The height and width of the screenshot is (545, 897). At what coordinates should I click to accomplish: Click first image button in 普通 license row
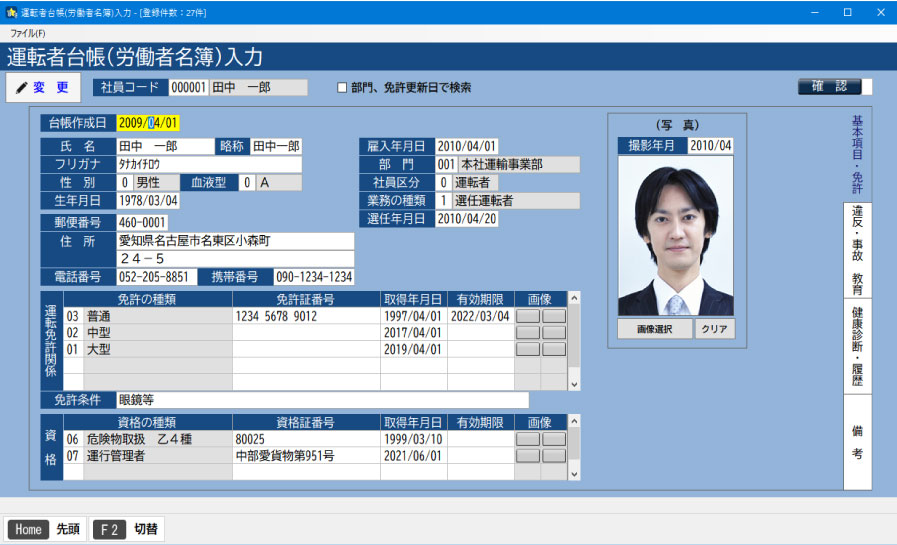pos(528,316)
